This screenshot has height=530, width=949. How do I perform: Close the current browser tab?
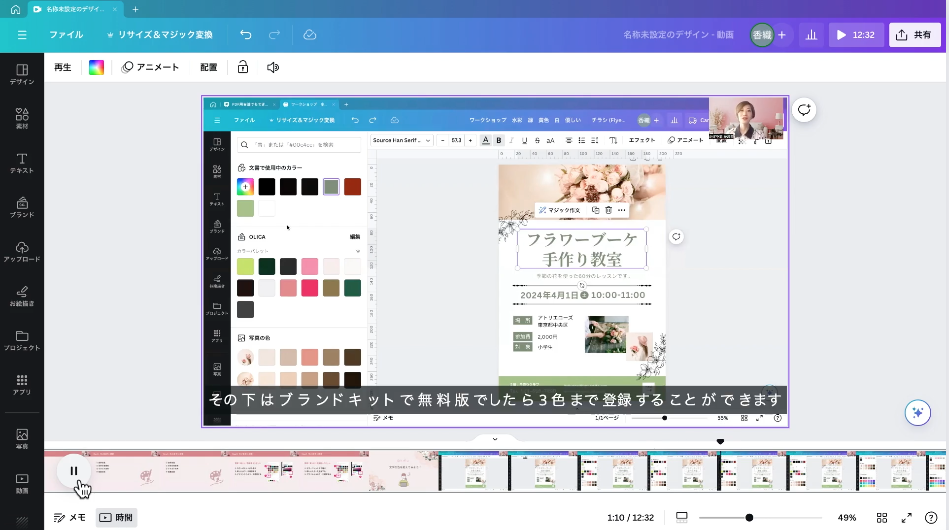115,9
